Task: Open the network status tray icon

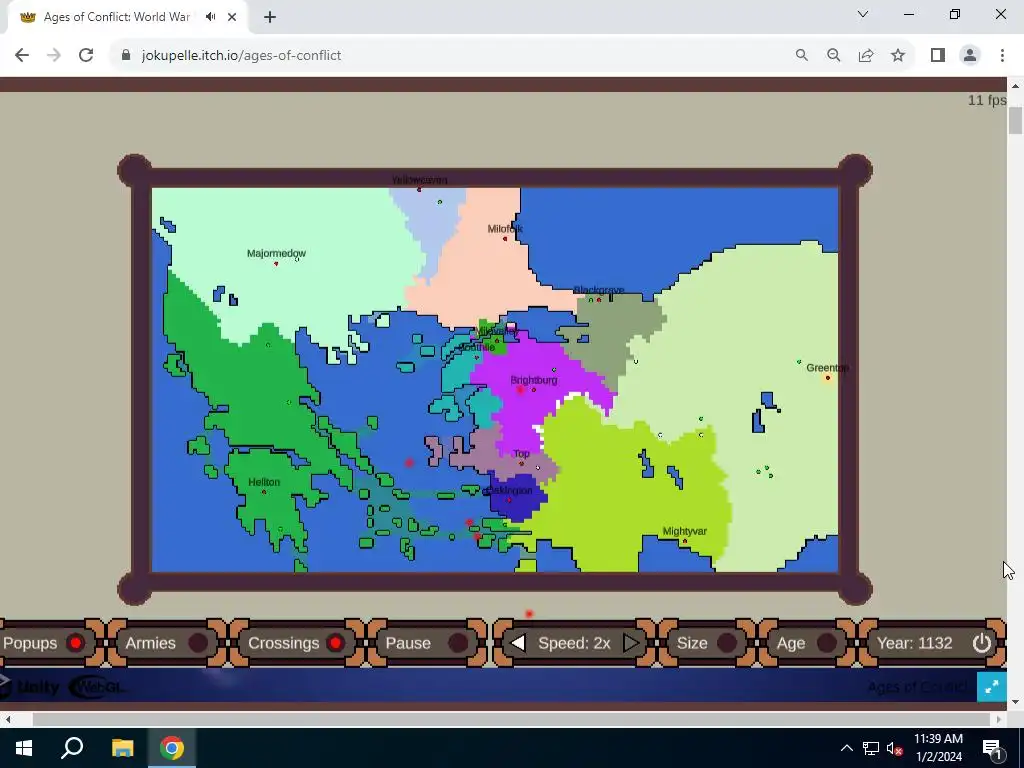Action: (x=871, y=748)
